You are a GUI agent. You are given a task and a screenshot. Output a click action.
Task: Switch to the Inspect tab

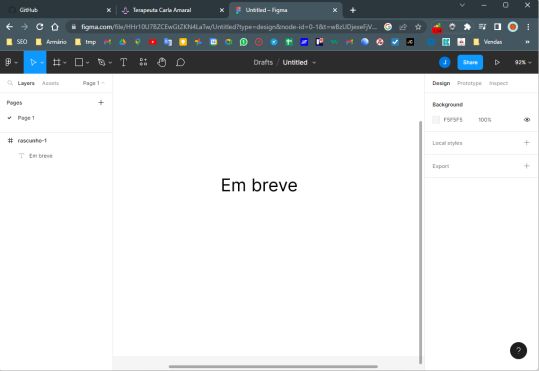point(498,83)
